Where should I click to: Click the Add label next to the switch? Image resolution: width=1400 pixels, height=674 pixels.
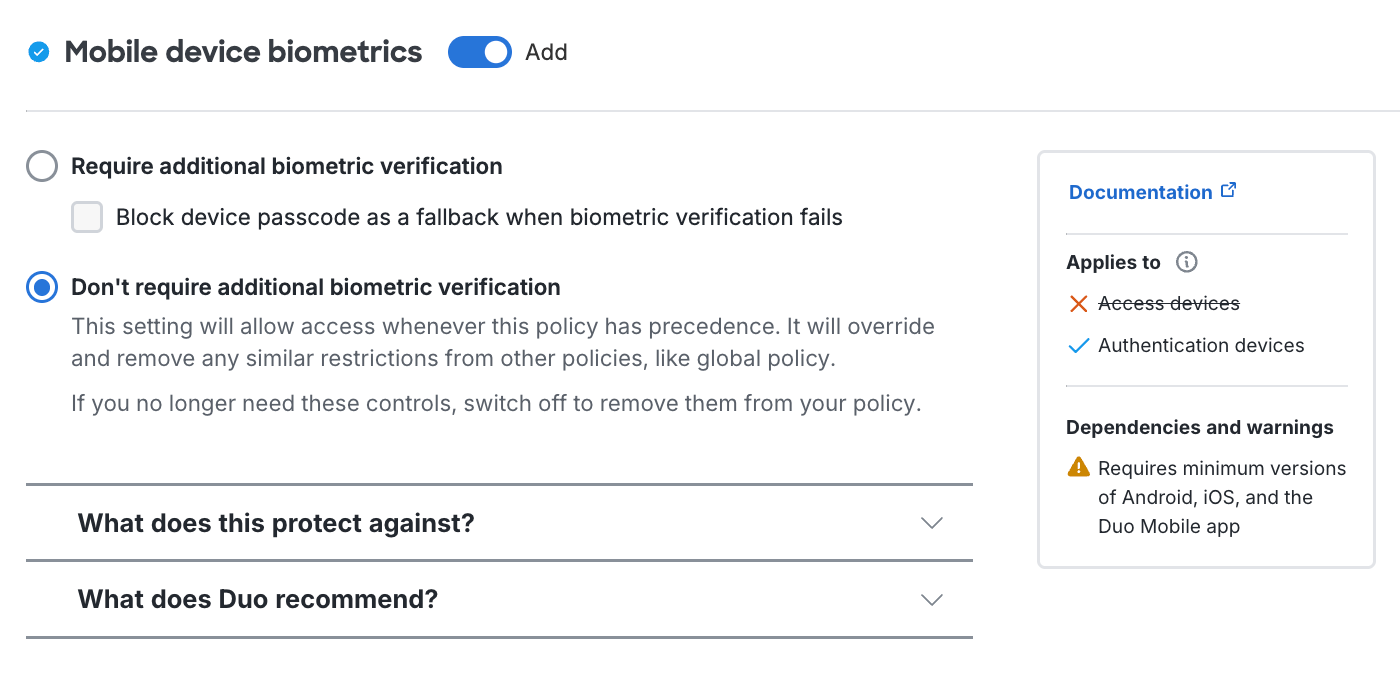tap(546, 52)
